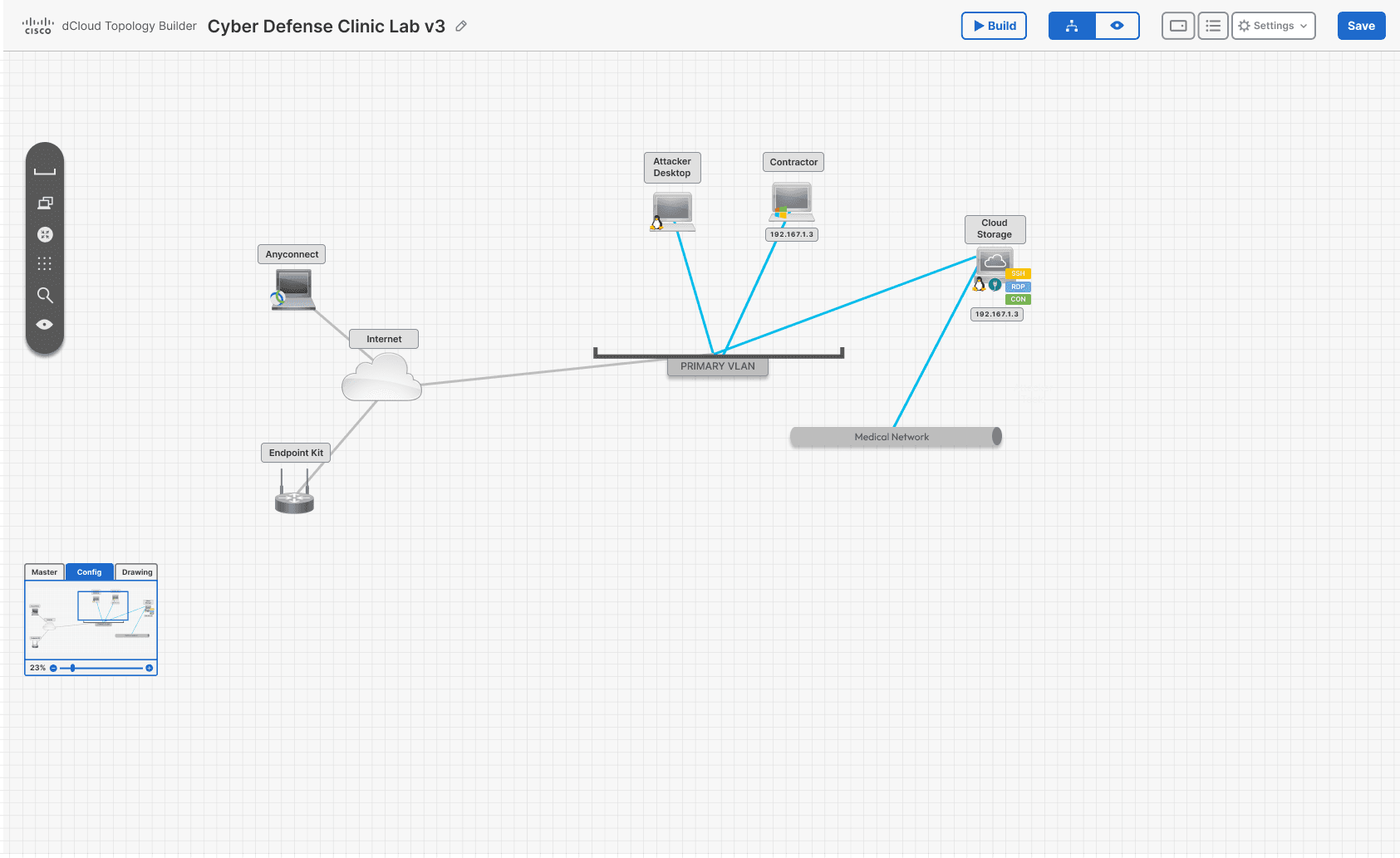The height and width of the screenshot is (858, 1400).
Task: Click the zoom in plus button in minimap
Action: coord(150,668)
